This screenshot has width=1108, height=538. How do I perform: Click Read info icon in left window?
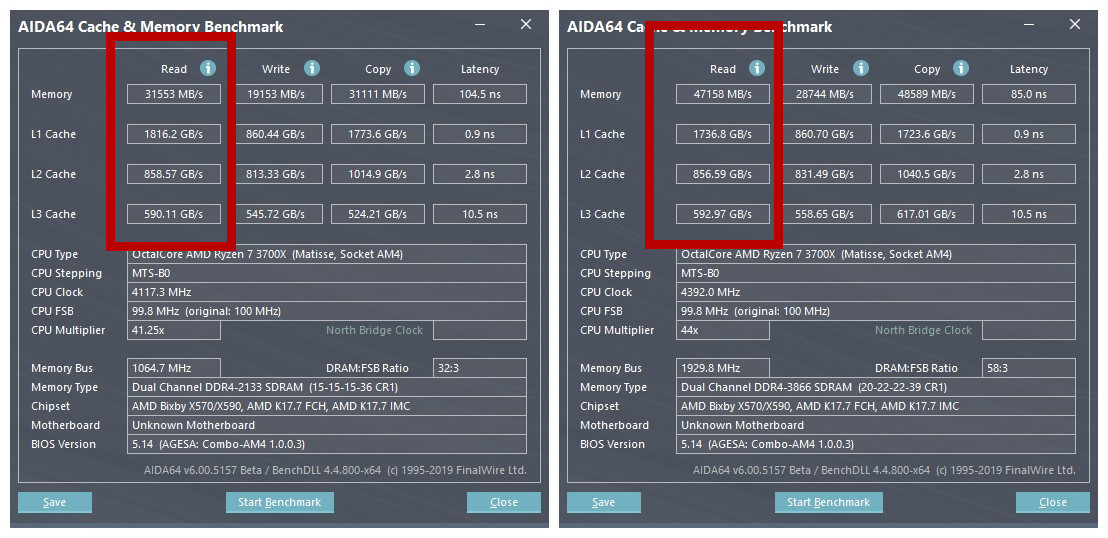click(208, 68)
